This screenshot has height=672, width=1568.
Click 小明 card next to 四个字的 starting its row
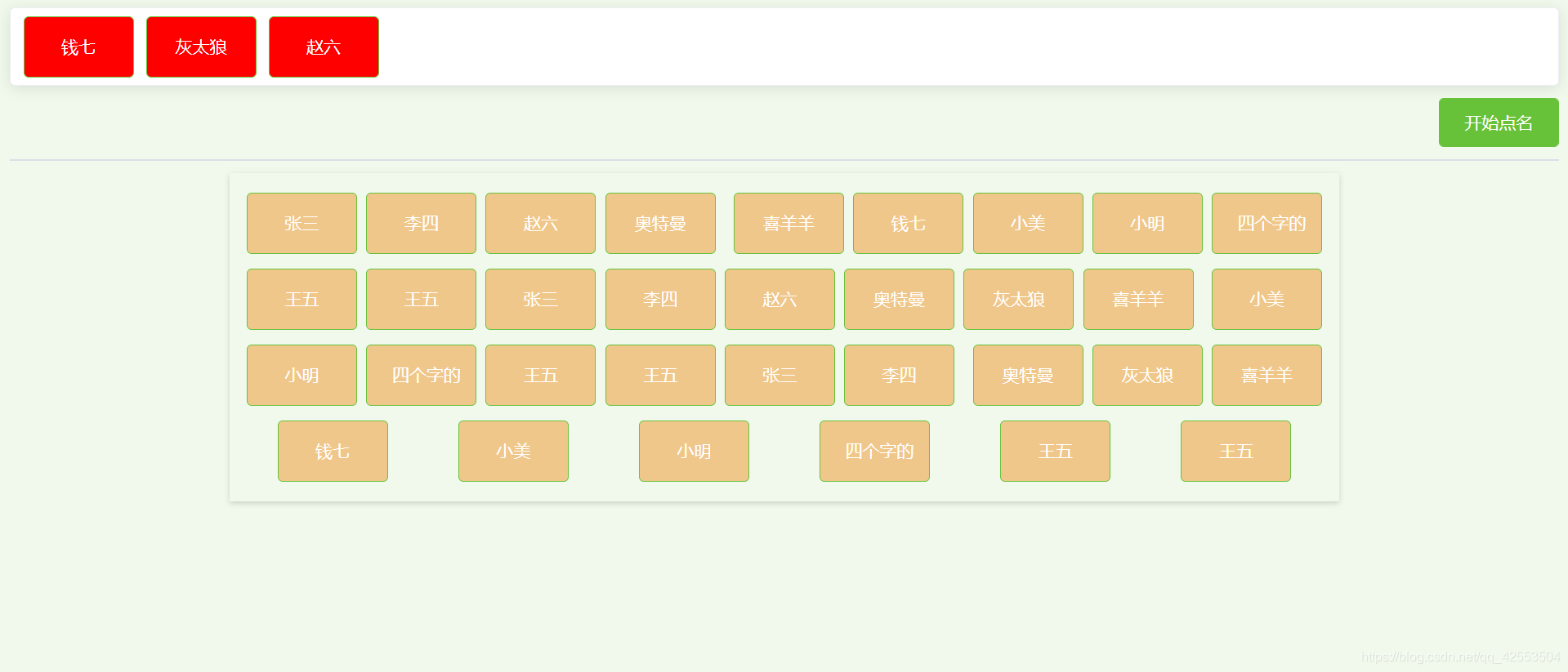pyautogui.click(x=302, y=375)
